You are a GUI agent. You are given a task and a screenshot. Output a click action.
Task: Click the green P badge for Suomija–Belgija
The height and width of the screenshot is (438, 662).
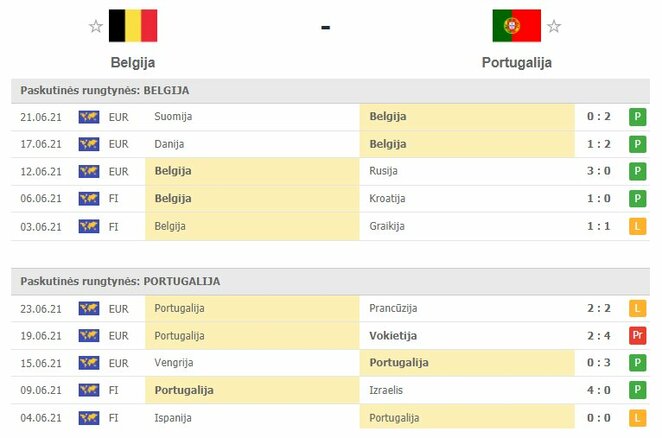tap(638, 117)
